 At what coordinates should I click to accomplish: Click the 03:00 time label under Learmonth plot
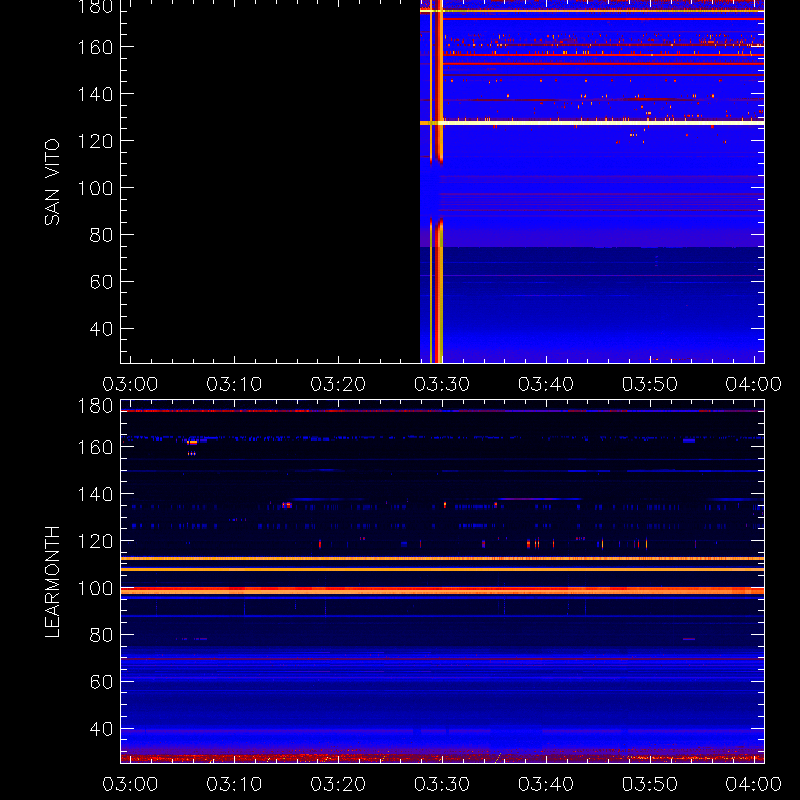point(130,784)
